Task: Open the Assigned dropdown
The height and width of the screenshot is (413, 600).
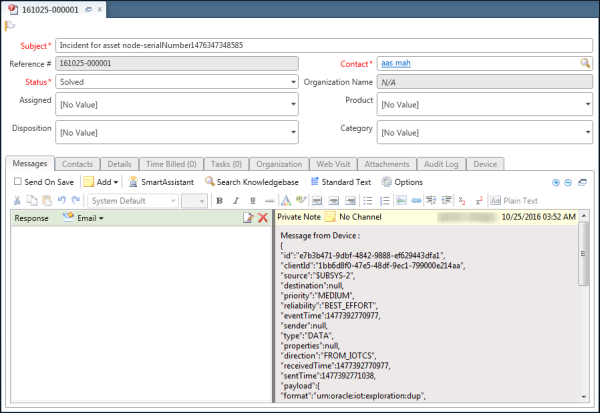Action: [293, 104]
